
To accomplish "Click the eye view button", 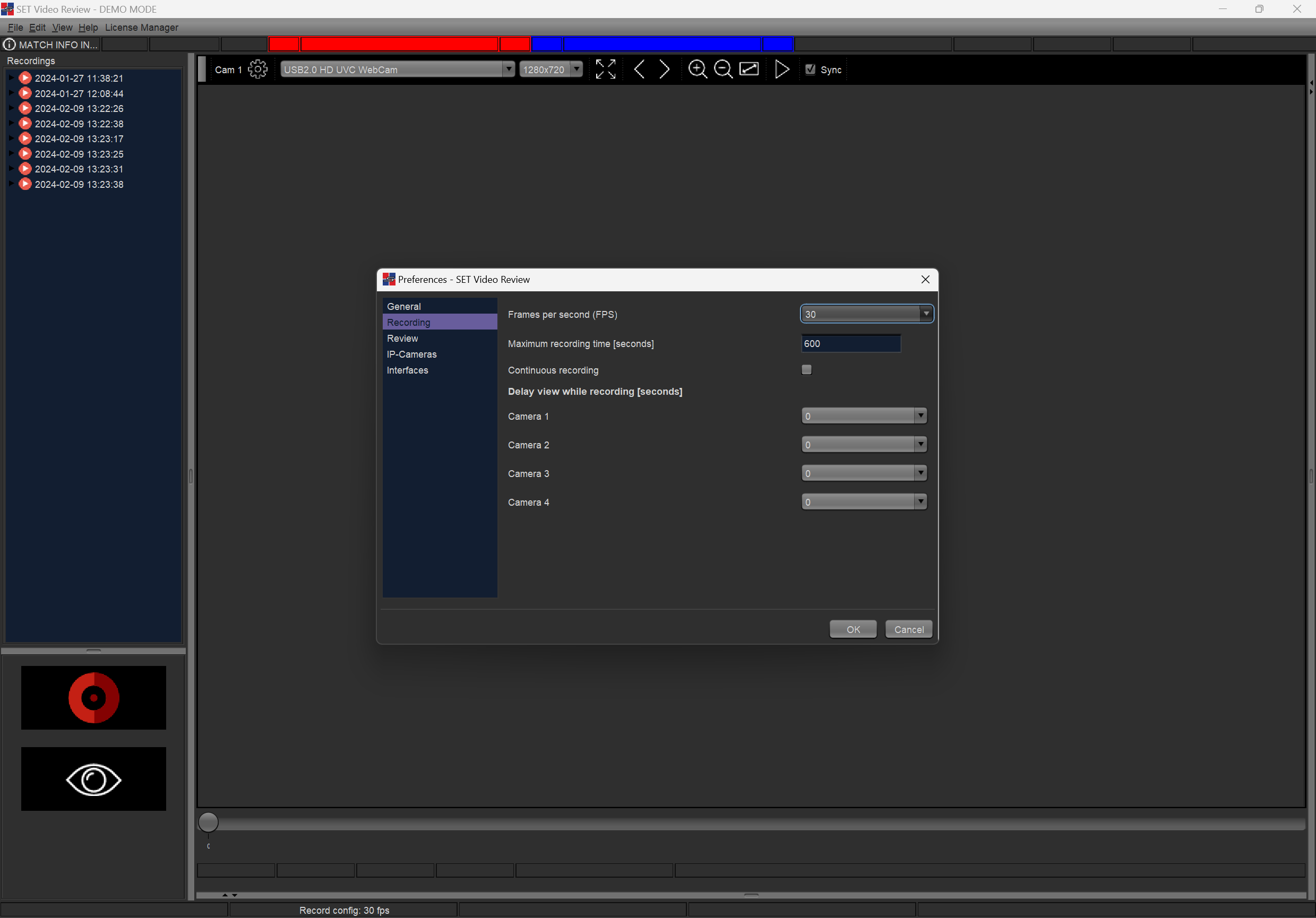I will point(93,779).
